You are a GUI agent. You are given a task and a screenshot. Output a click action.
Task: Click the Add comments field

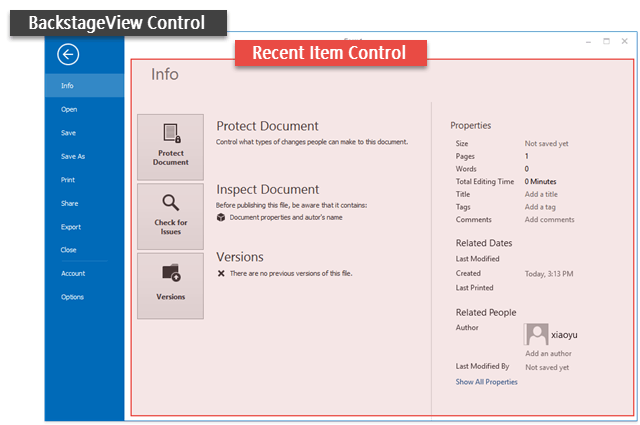549,220
